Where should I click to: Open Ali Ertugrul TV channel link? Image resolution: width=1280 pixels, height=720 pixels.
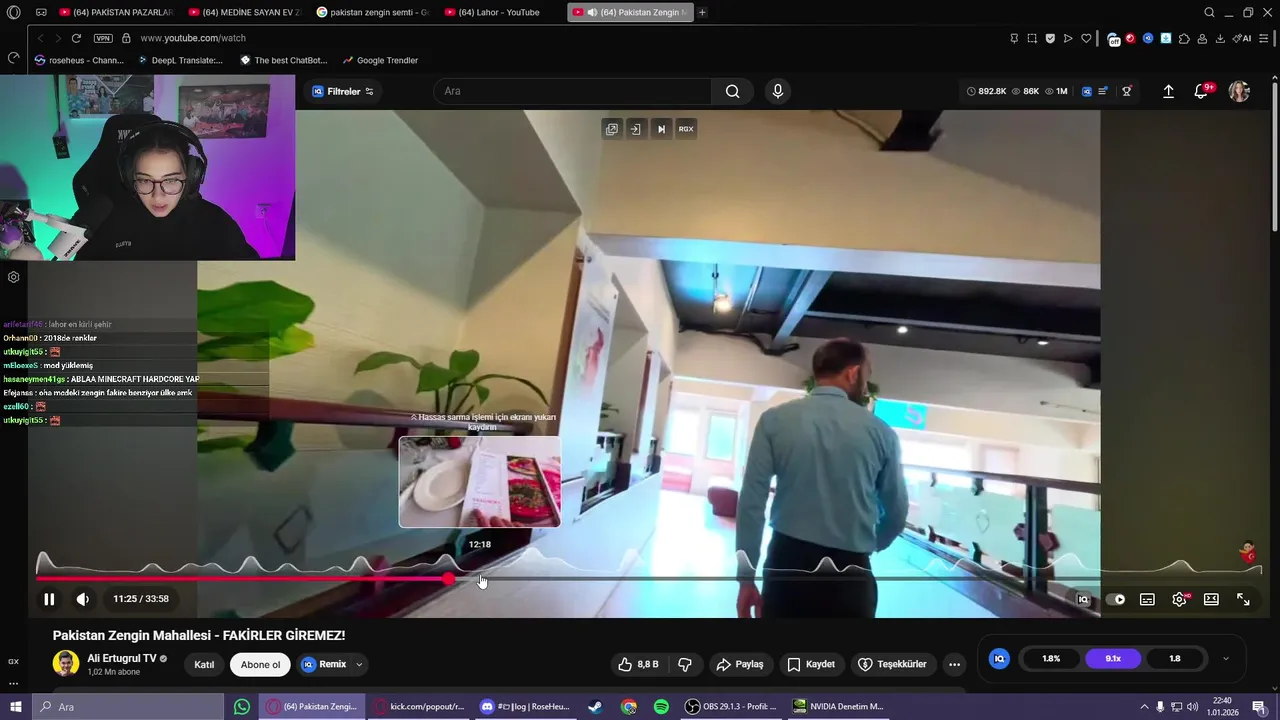[x=121, y=658]
